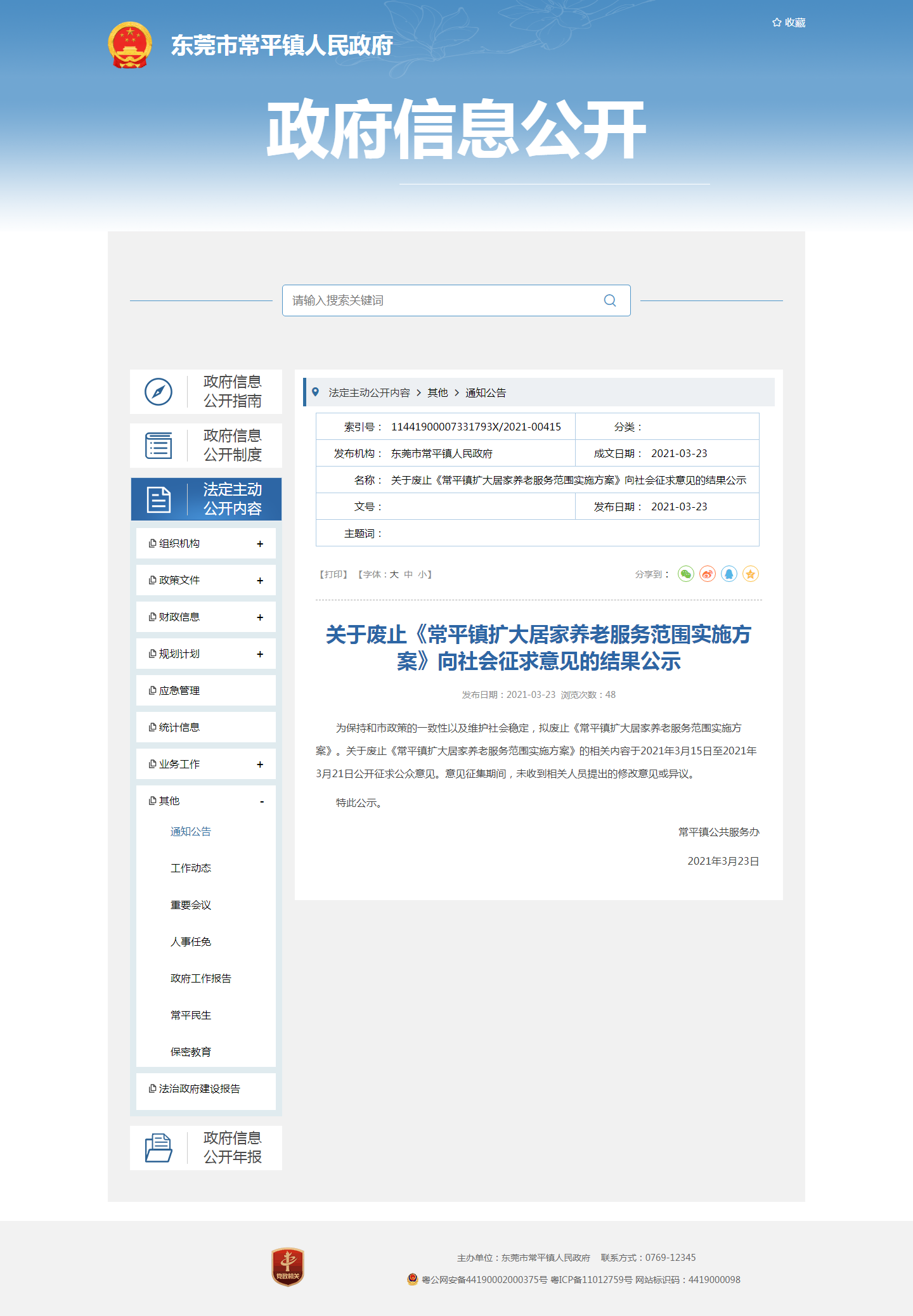913x1316 pixels.
Task: Click the compass icon for 政府信息公开指南
Action: tap(159, 392)
